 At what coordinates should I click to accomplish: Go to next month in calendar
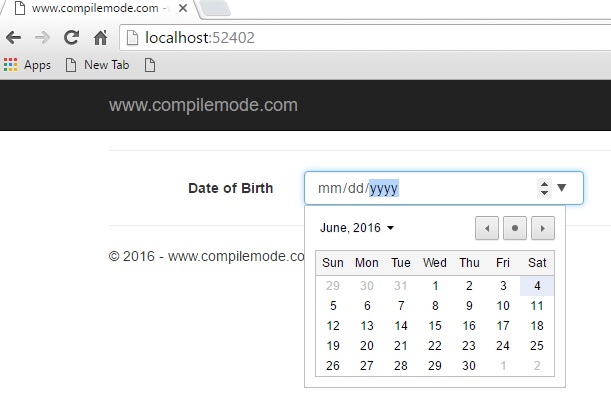(542, 228)
